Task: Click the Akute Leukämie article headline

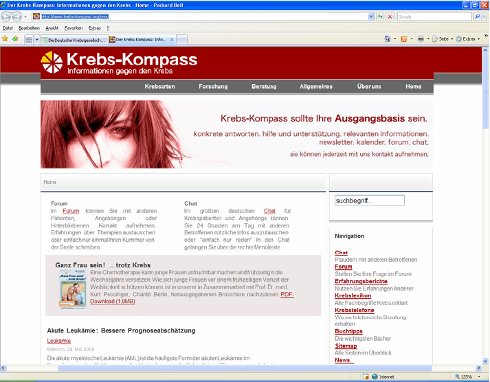Action: coord(121,330)
